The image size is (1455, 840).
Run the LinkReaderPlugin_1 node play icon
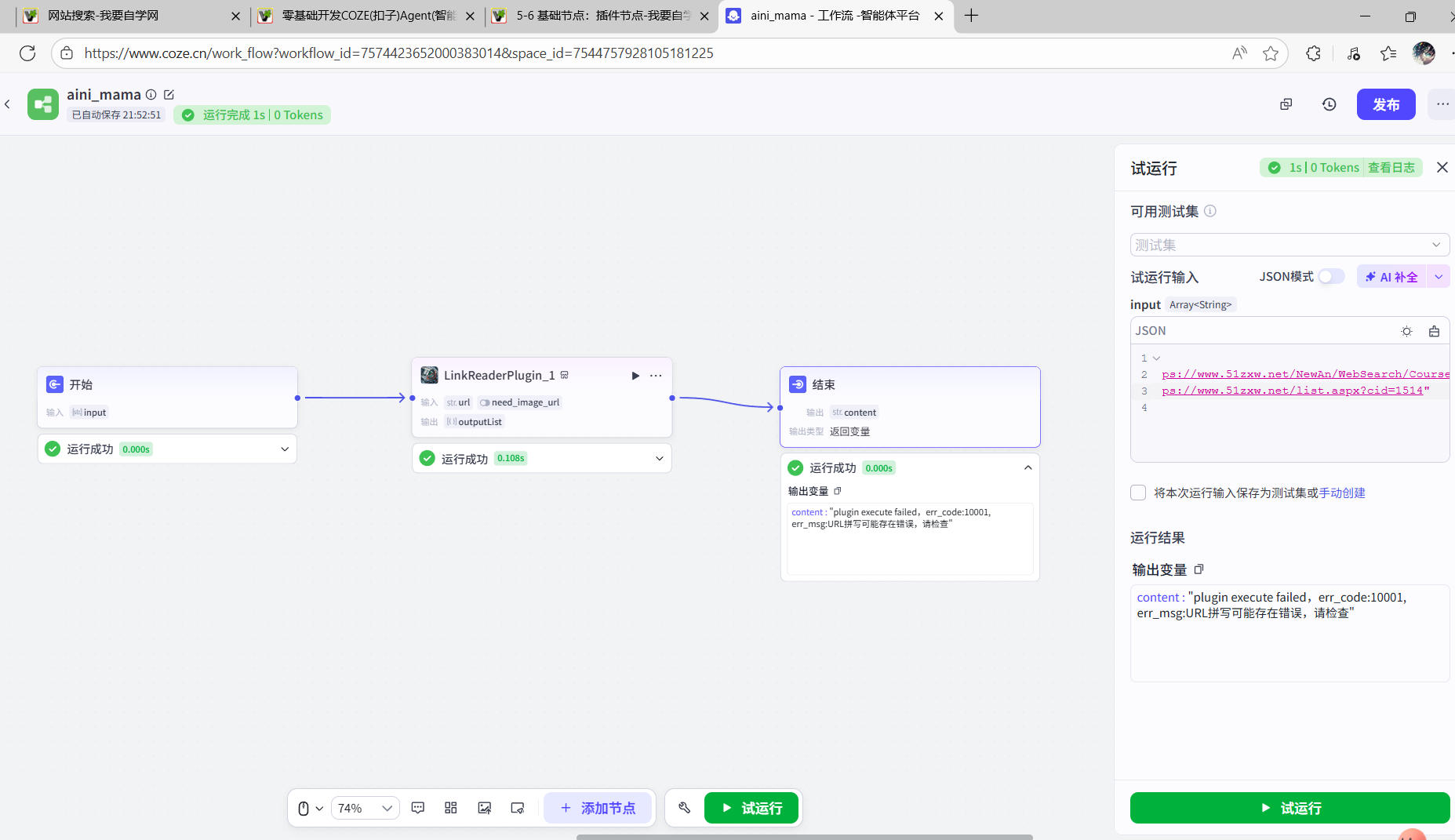tap(635, 376)
